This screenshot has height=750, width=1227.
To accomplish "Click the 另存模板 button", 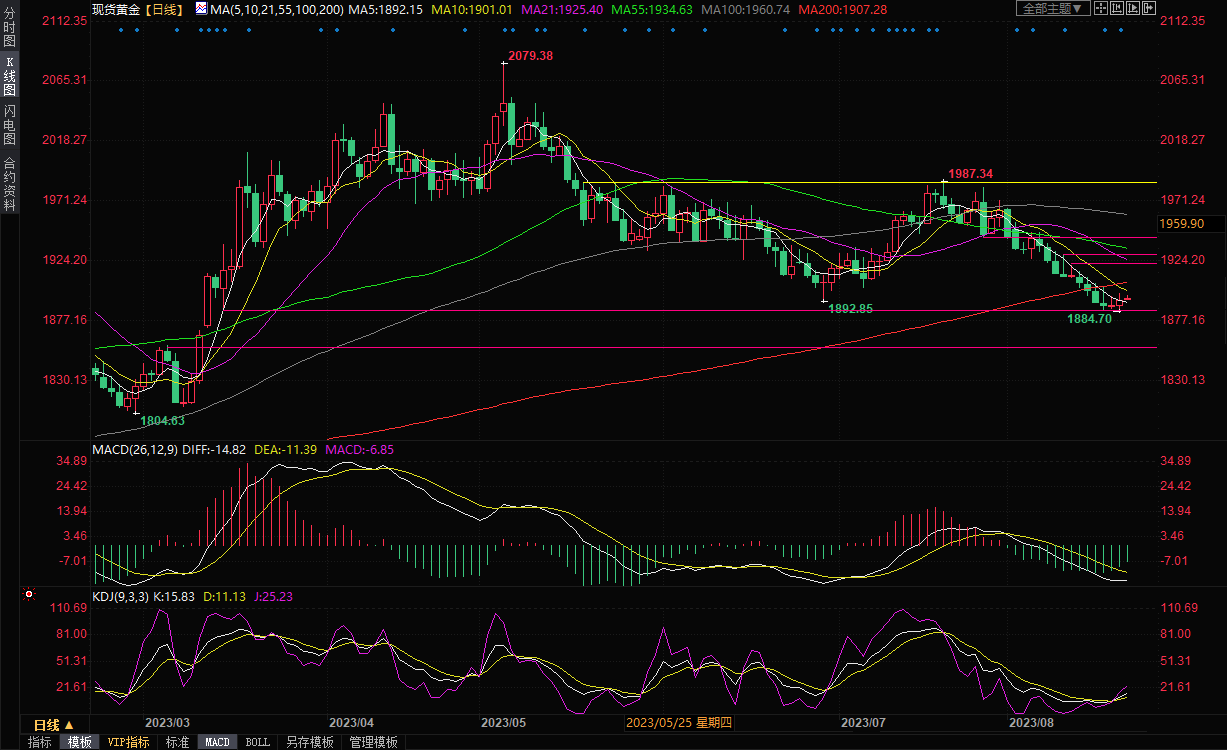I will 309,742.
